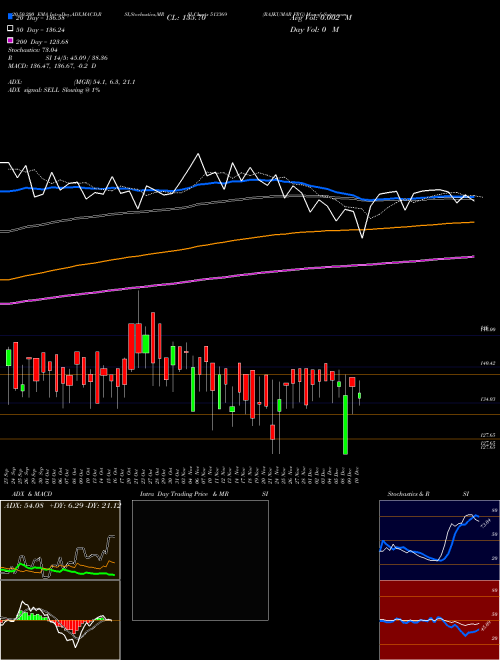Select the SI 14/3: 45.09 / 38.36 value
The width and height of the screenshot is (500, 660).
(x=77, y=58)
